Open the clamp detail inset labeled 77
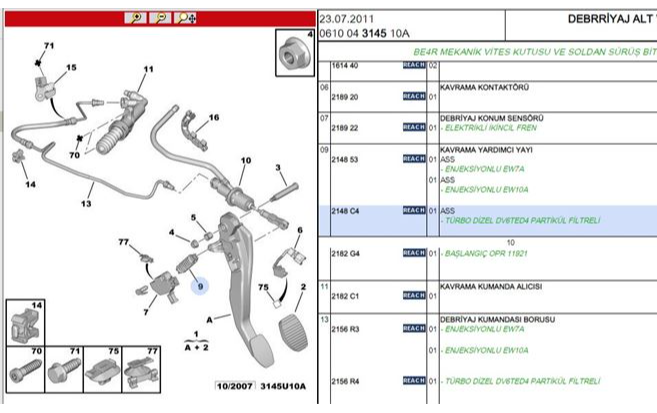Image resolution: width=657 pixels, height=413 pixels. coord(141,369)
